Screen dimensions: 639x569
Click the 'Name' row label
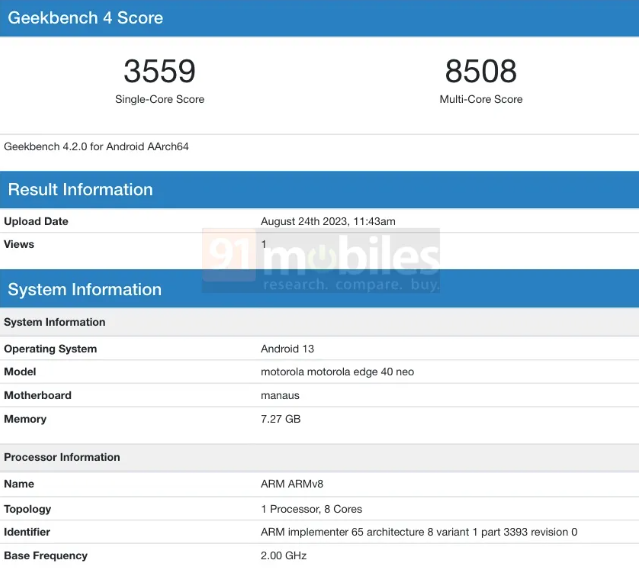tap(19, 484)
